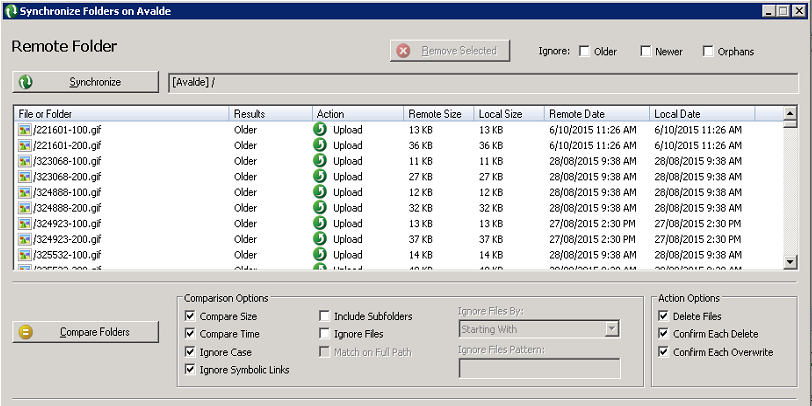Click the file icon for 324888-100.gif

[24, 193]
